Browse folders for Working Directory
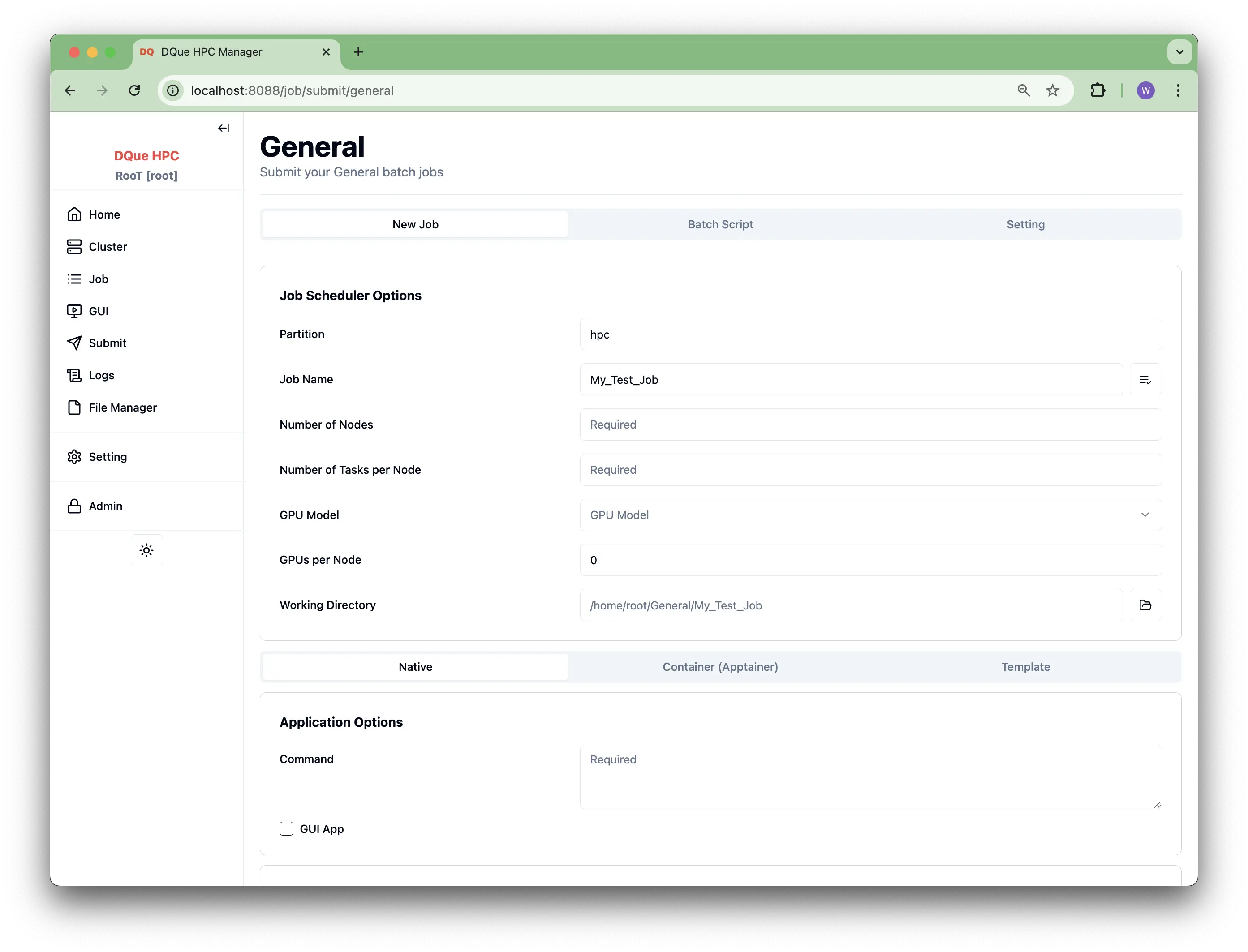Screen dimensions: 1248x952 coord(1145,605)
